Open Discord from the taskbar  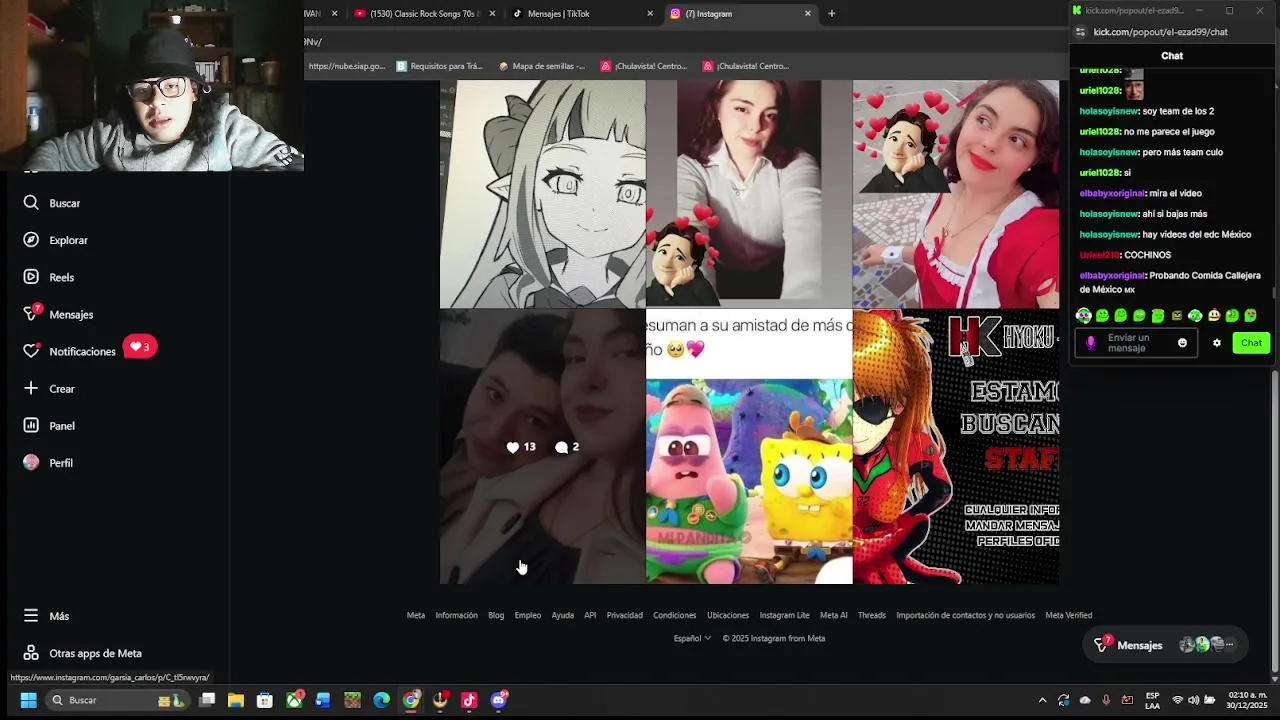pos(499,700)
